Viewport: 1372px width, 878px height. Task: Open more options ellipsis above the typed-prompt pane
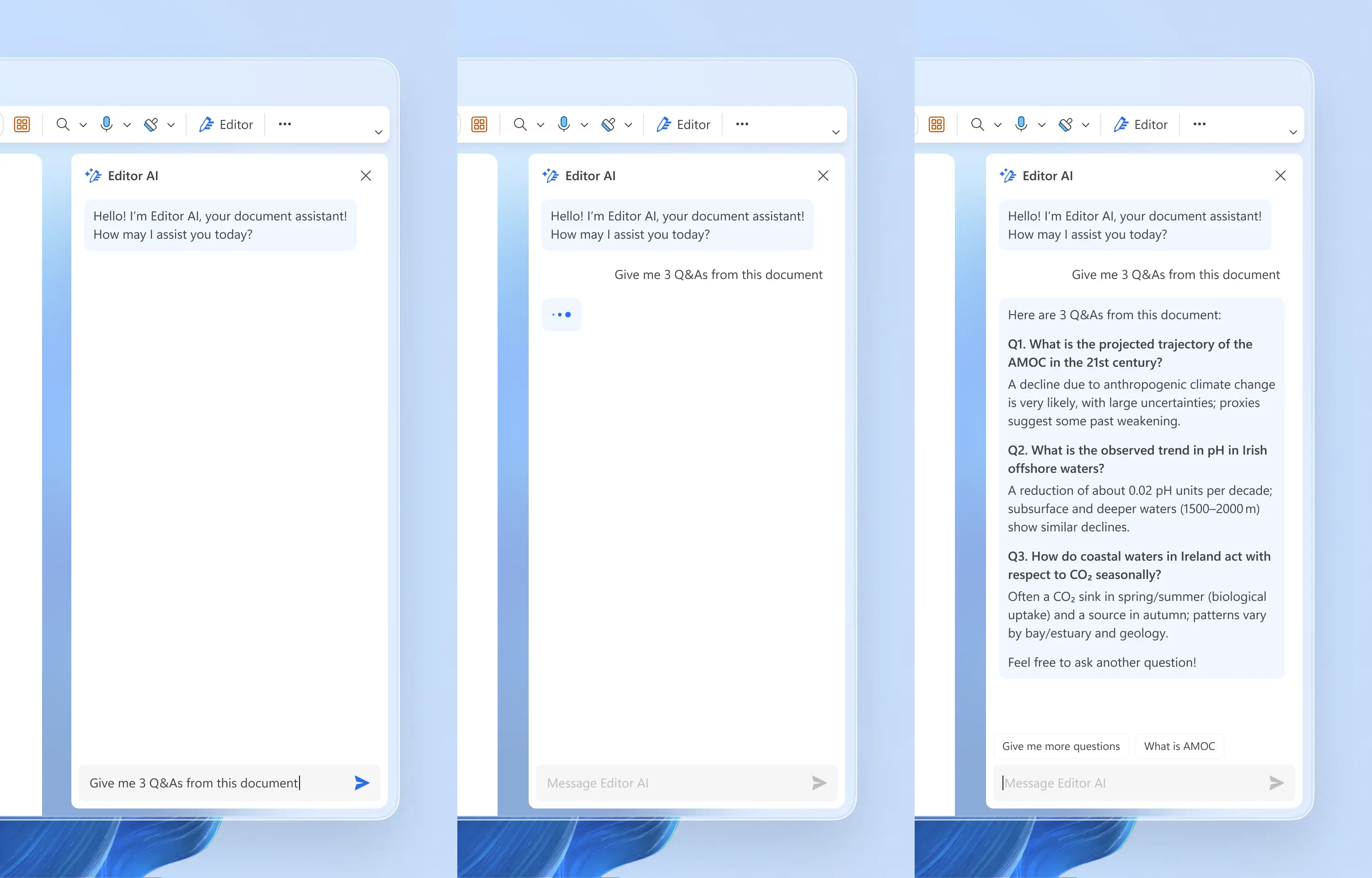tap(284, 124)
